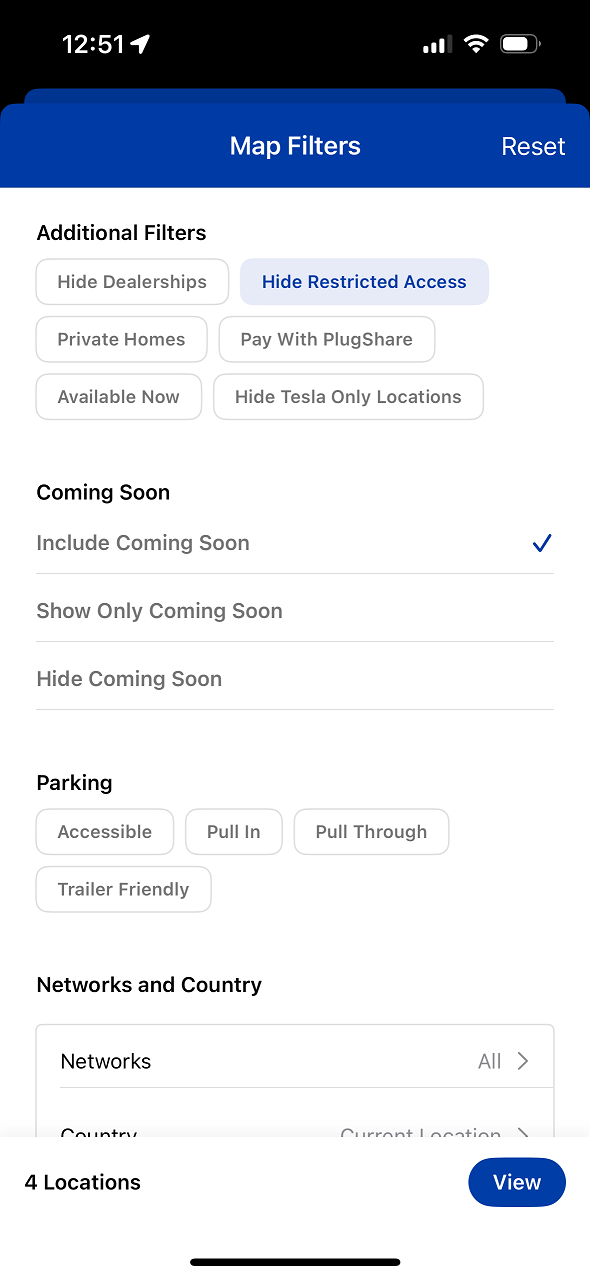Image resolution: width=590 pixels, height=1278 pixels.
Task: Tap the Wi-Fi status icon
Action: [x=476, y=44]
